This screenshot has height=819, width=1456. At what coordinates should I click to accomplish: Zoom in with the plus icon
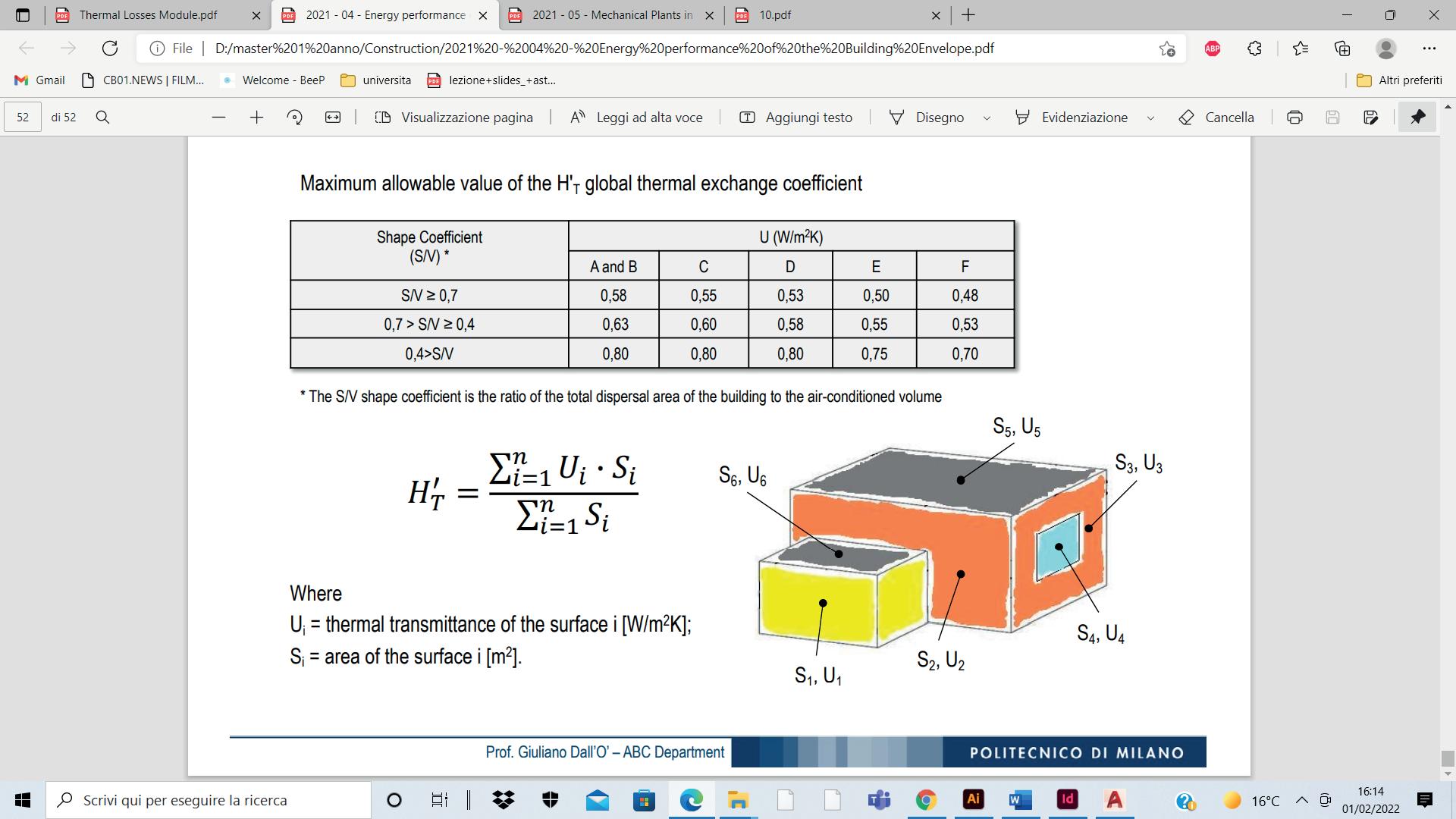pos(256,118)
